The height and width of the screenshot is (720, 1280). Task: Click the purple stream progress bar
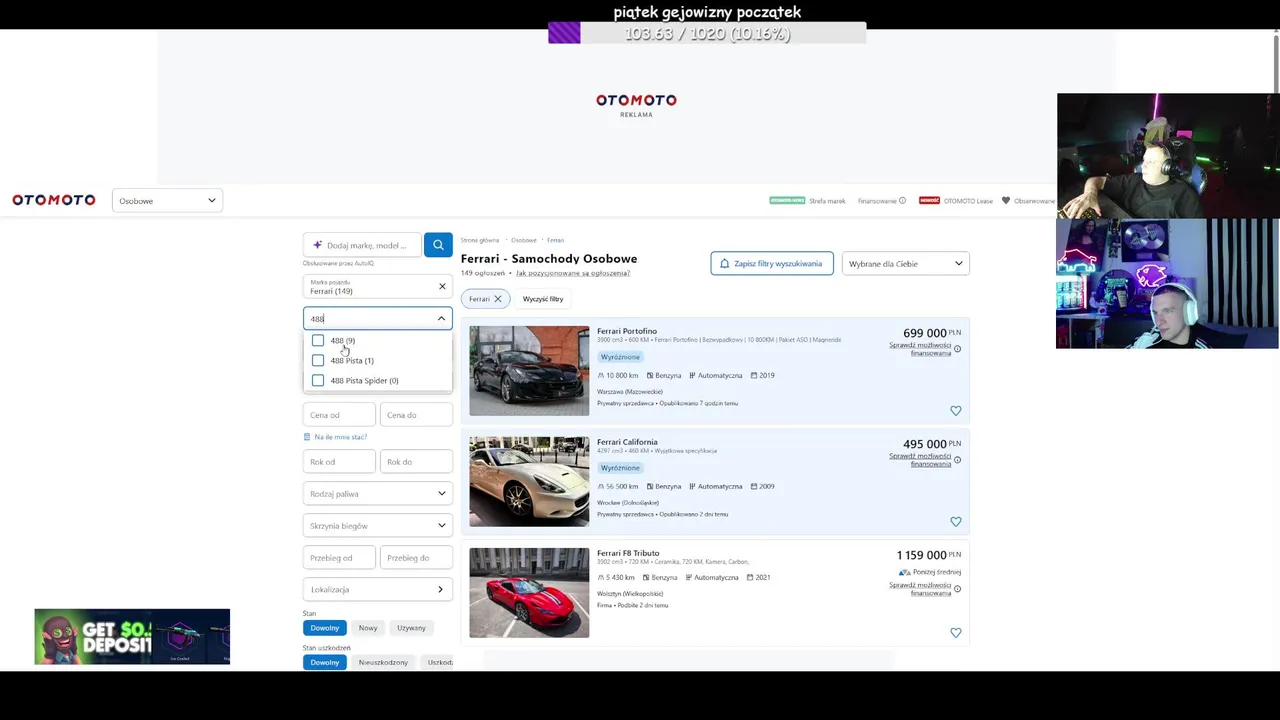(x=564, y=33)
